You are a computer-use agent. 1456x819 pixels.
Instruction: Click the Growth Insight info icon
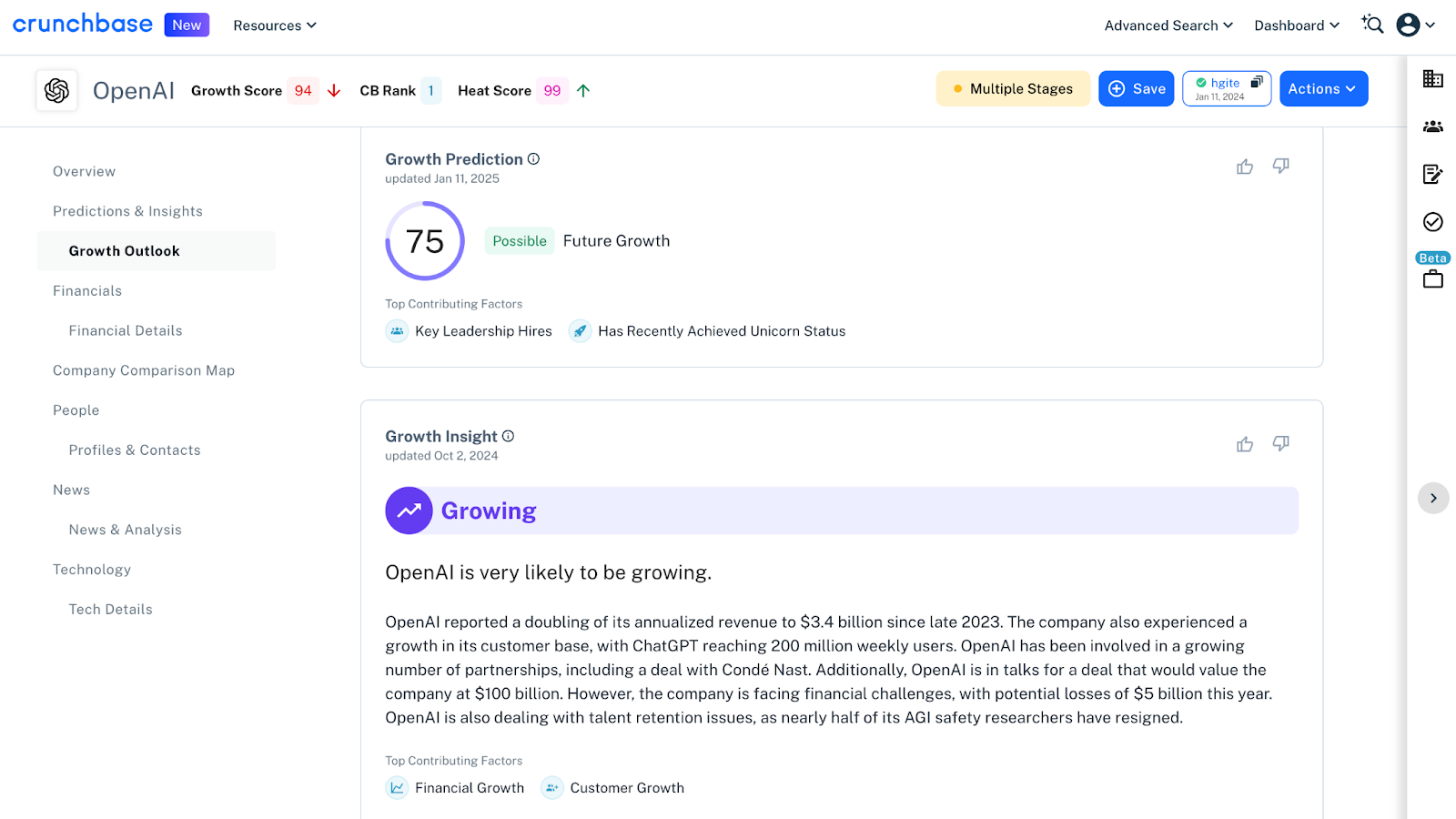pyautogui.click(x=509, y=436)
